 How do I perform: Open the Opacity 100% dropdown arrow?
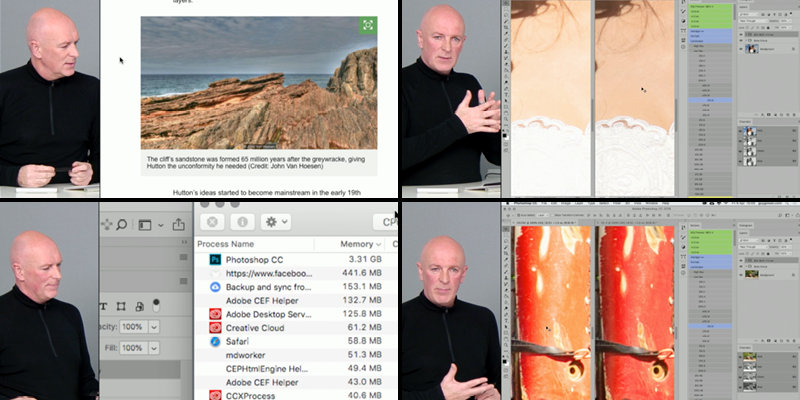pyautogui.click(x=153, y=327)
